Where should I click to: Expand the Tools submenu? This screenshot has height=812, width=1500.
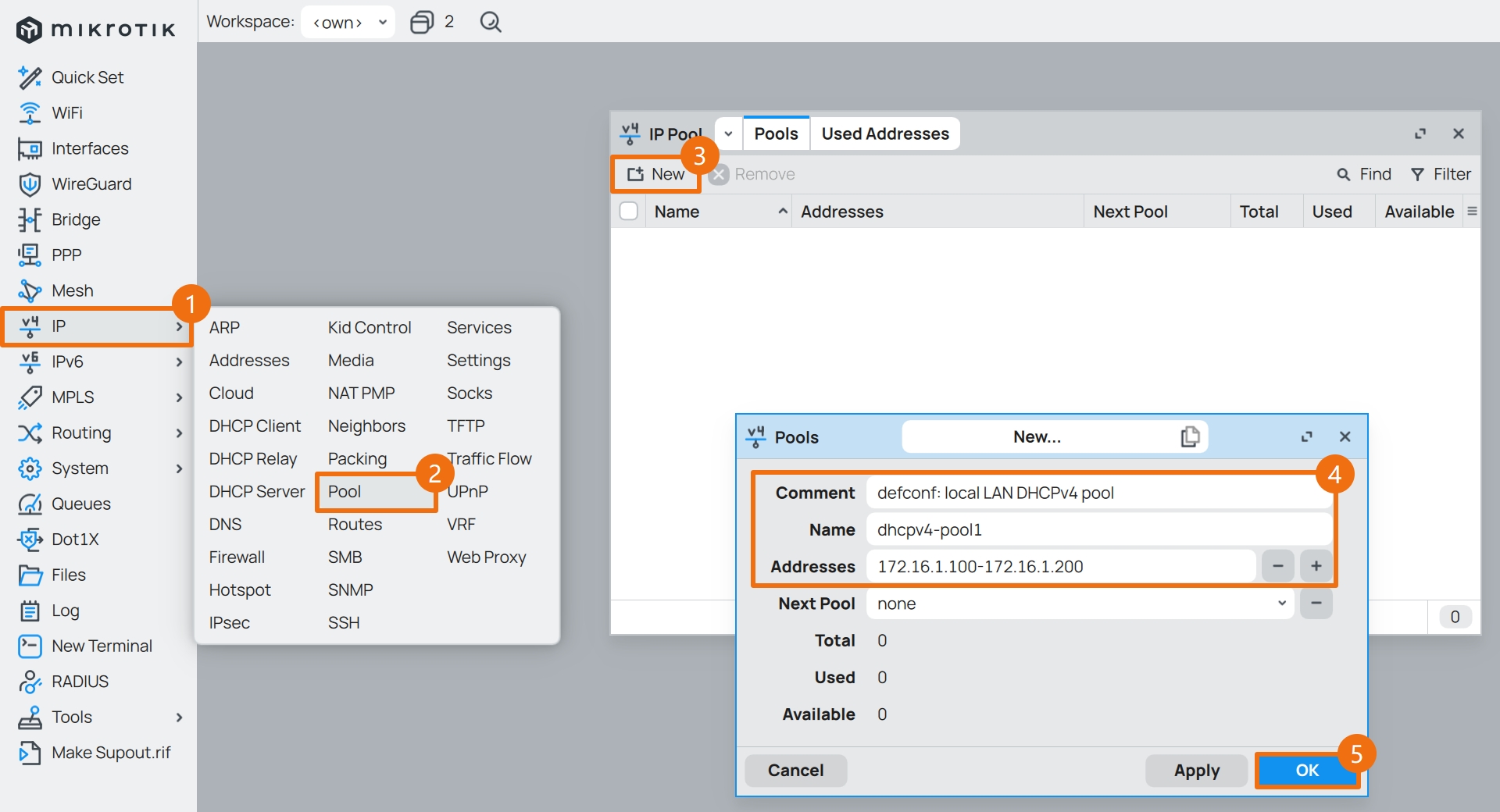[179, 717]
